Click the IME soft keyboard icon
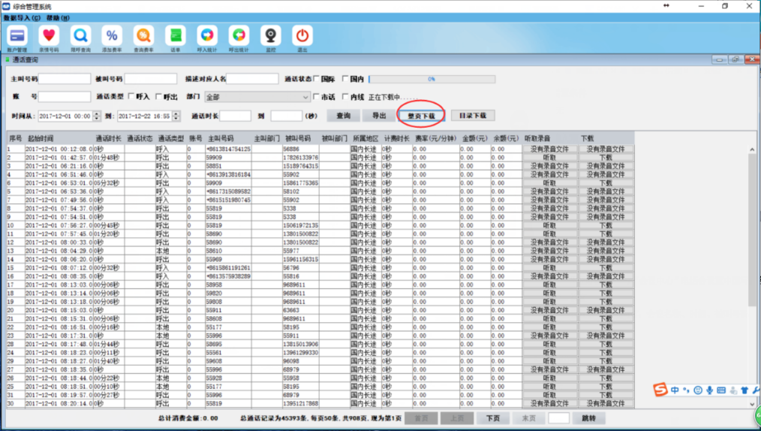The height and width of the screenshot is (431, 761). pyautogui.click(x=721, y=390)
